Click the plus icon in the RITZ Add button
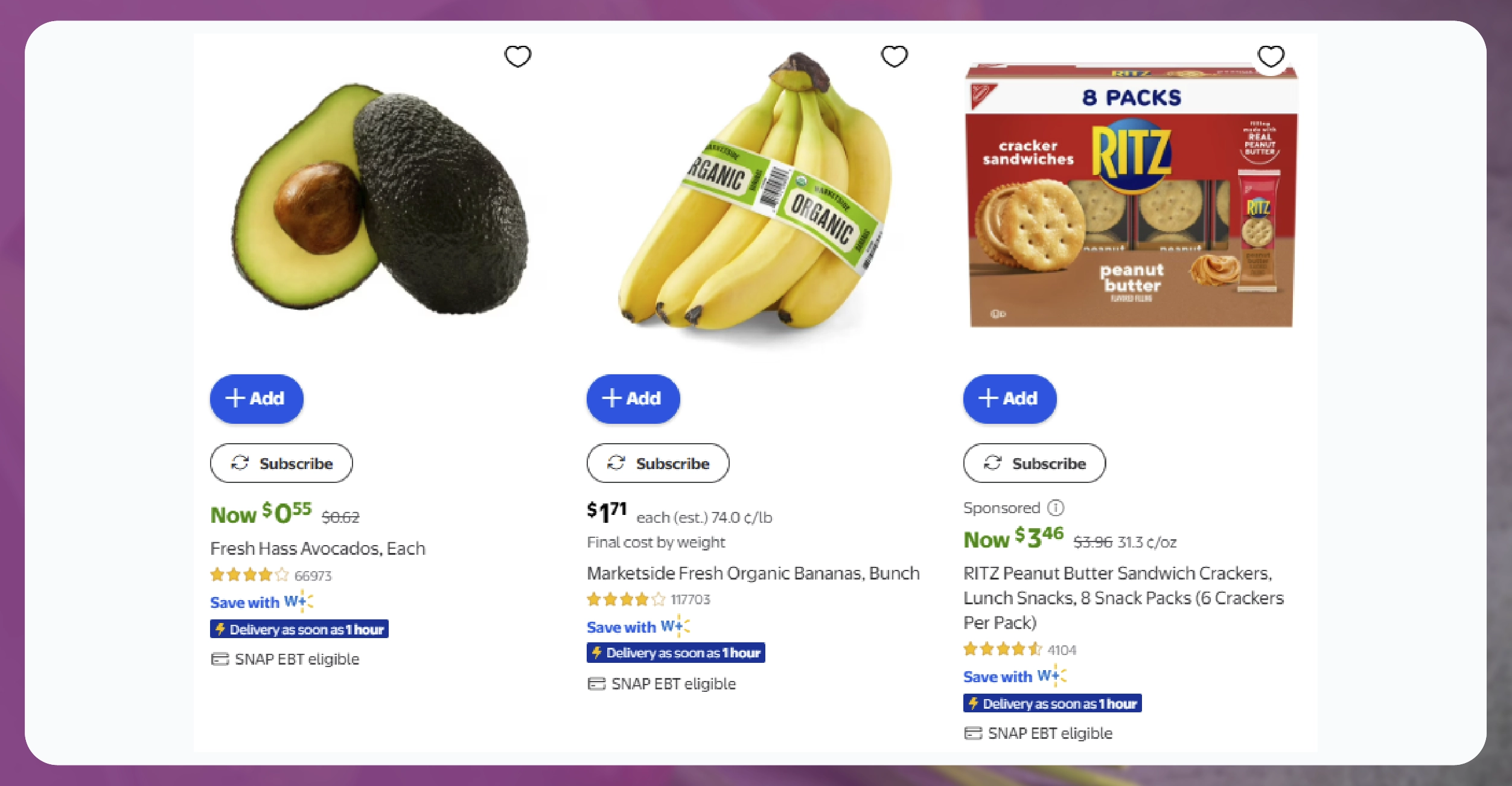The image size is (1512, 786). click(x=987, y=398)
